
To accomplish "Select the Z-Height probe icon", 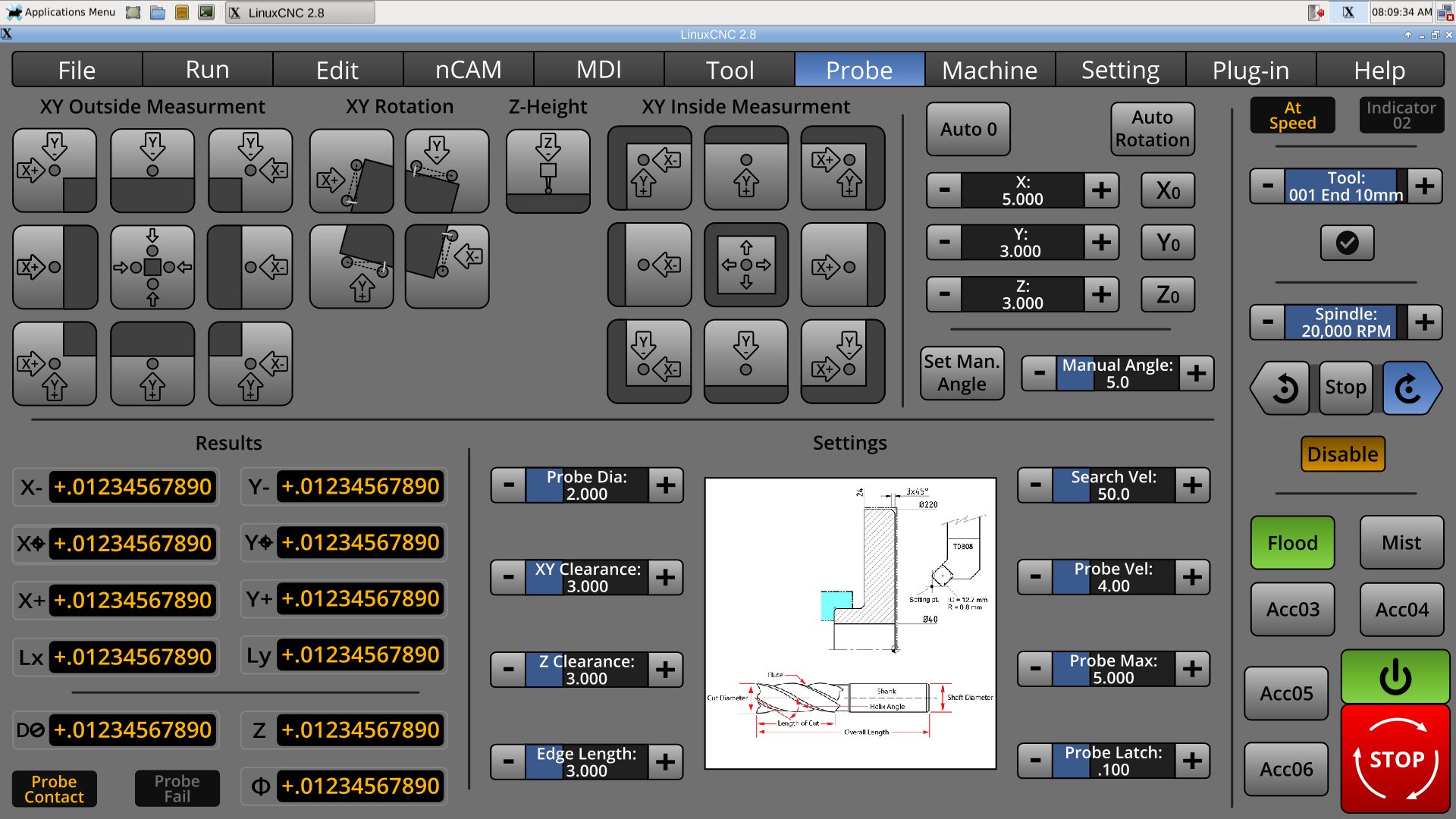I will tap(548, 170).
